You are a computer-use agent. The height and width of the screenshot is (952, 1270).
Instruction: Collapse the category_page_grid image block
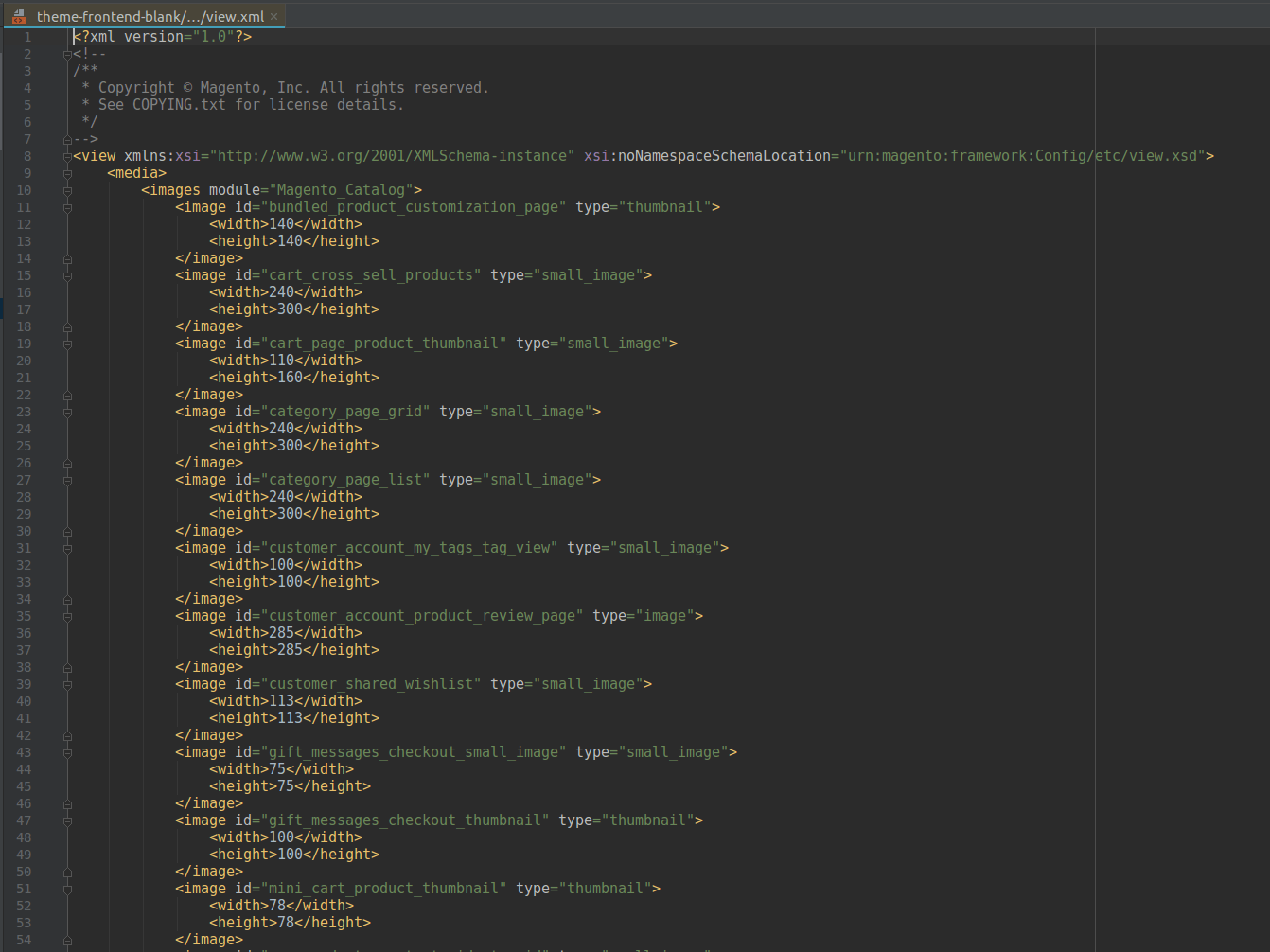[67, 412]
